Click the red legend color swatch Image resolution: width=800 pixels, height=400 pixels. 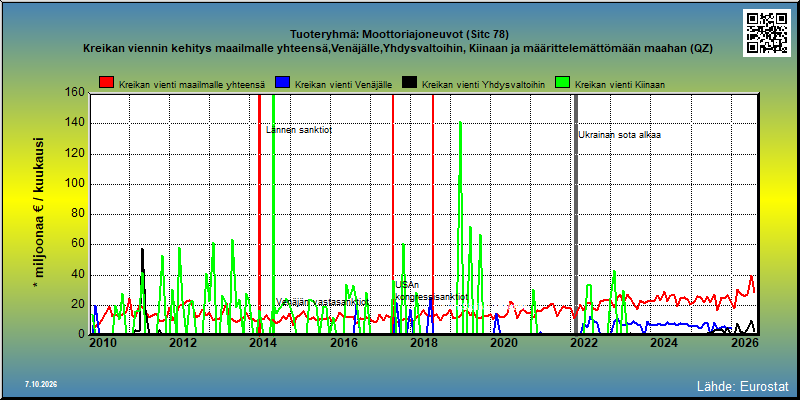pyautogui.click(x=106, y=83)
